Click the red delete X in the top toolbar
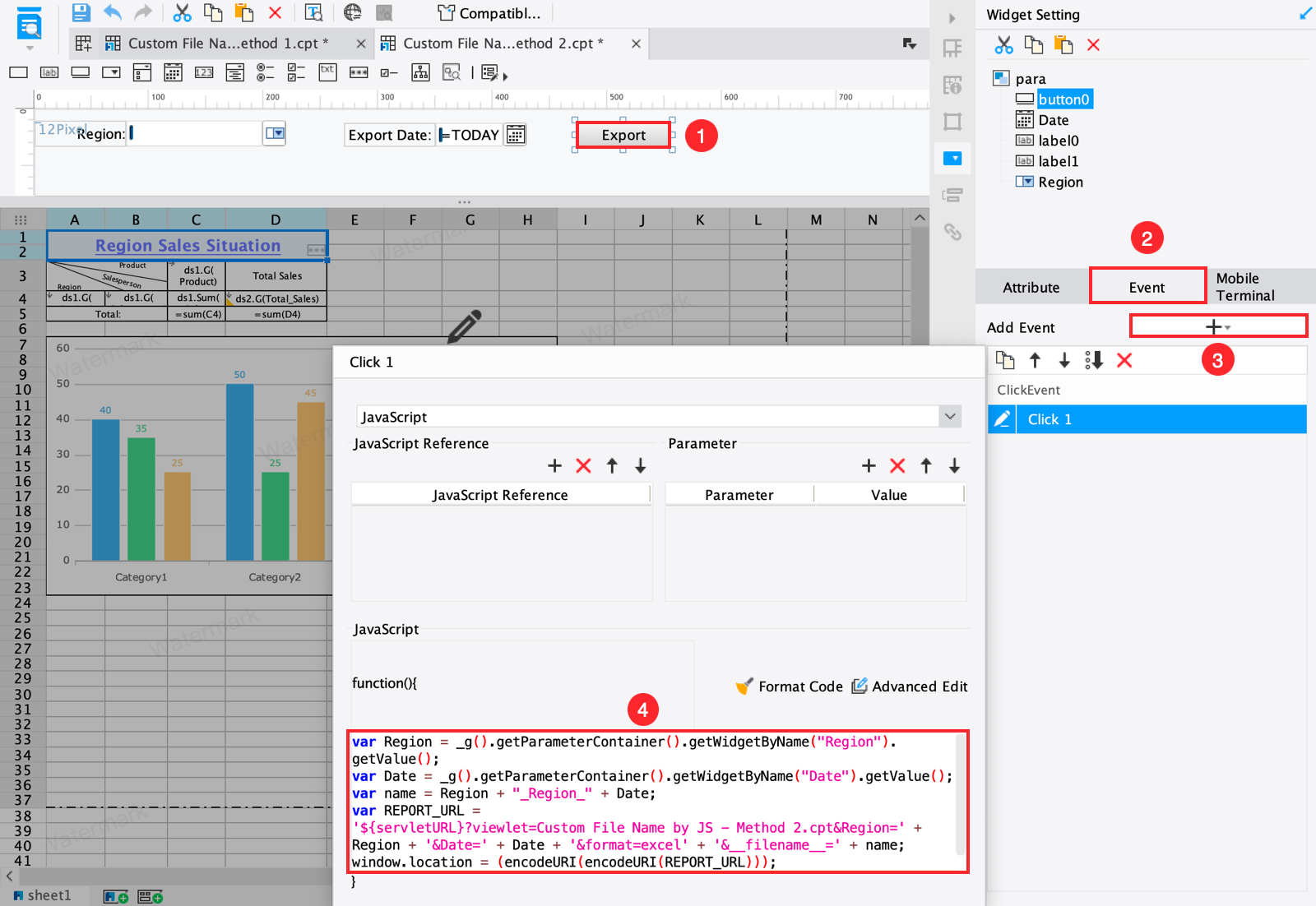 click(275, 12)
